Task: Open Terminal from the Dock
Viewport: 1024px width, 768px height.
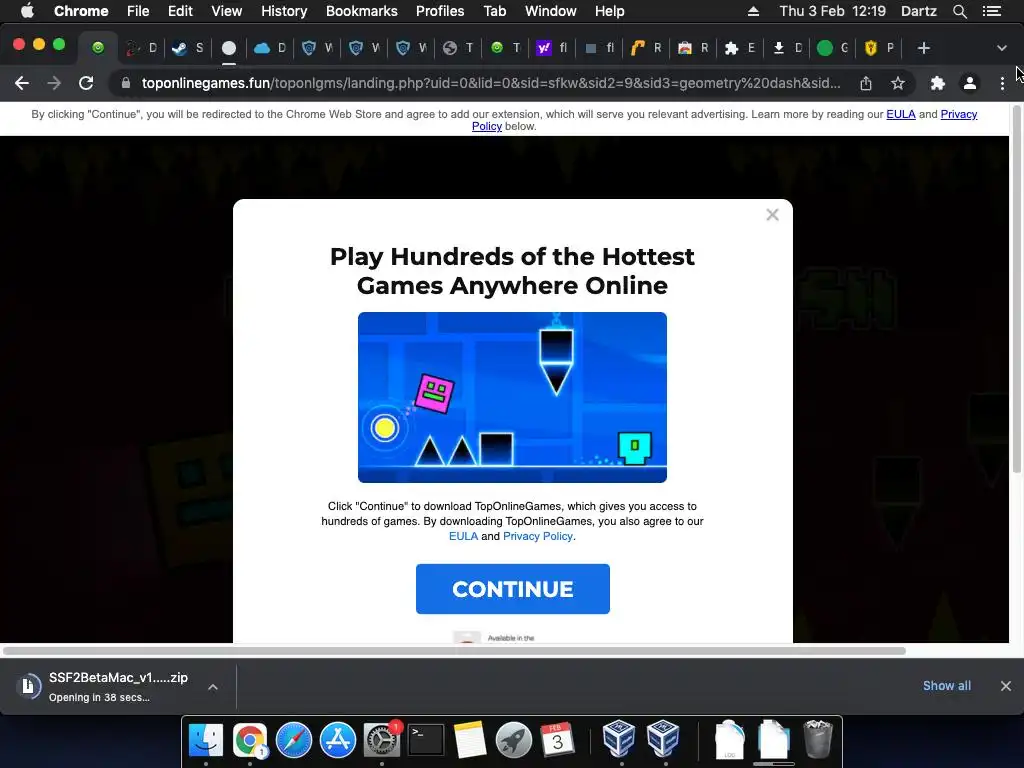Action: pos(426,740)
